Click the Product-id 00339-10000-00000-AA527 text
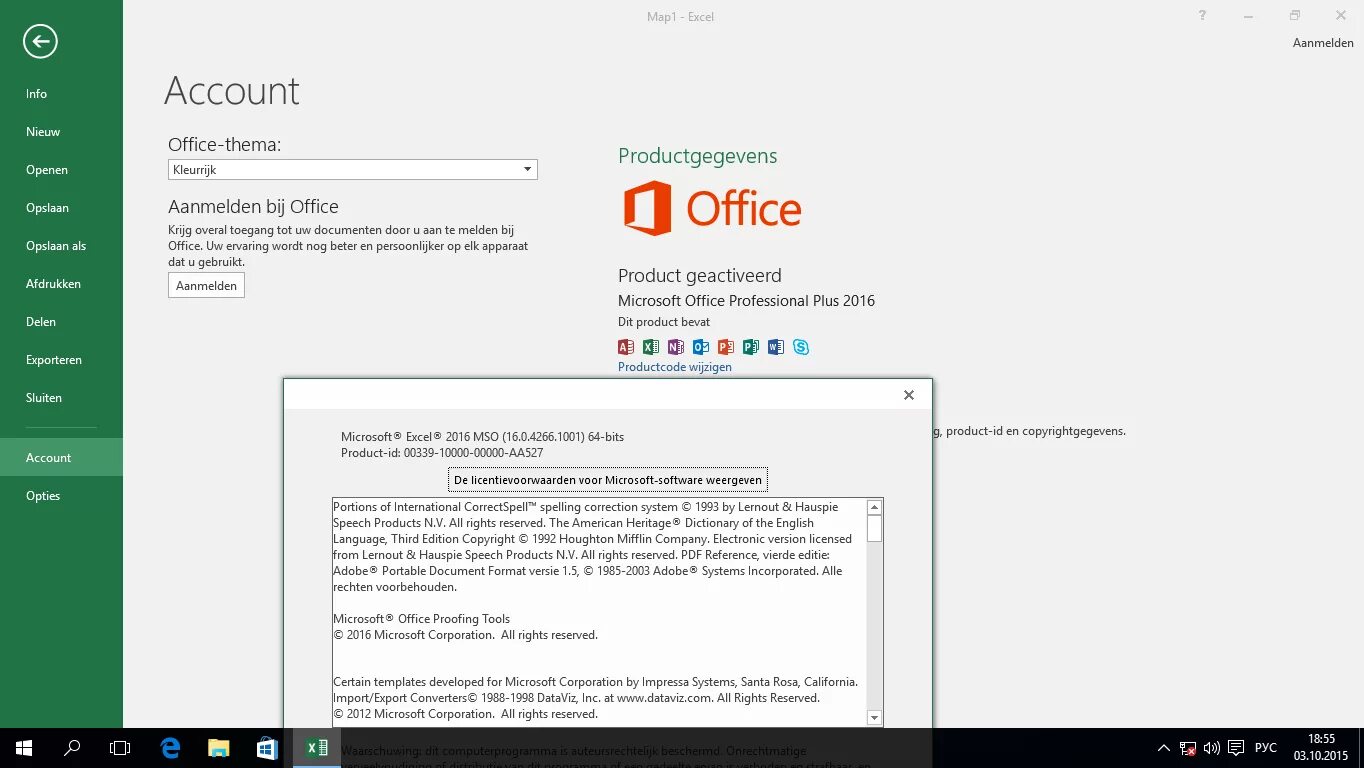The width and height of the screenshot is (1364, 768). pos(442,453)
